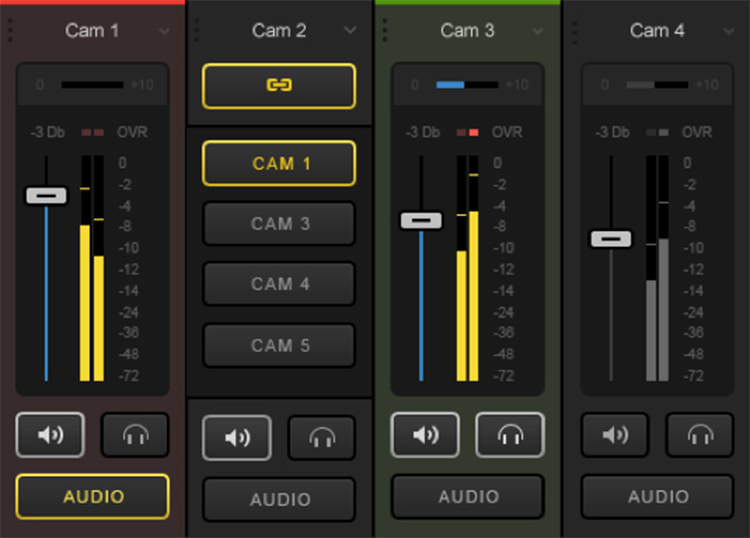Click the headphones icon under Cam 3

coord(510,435)
